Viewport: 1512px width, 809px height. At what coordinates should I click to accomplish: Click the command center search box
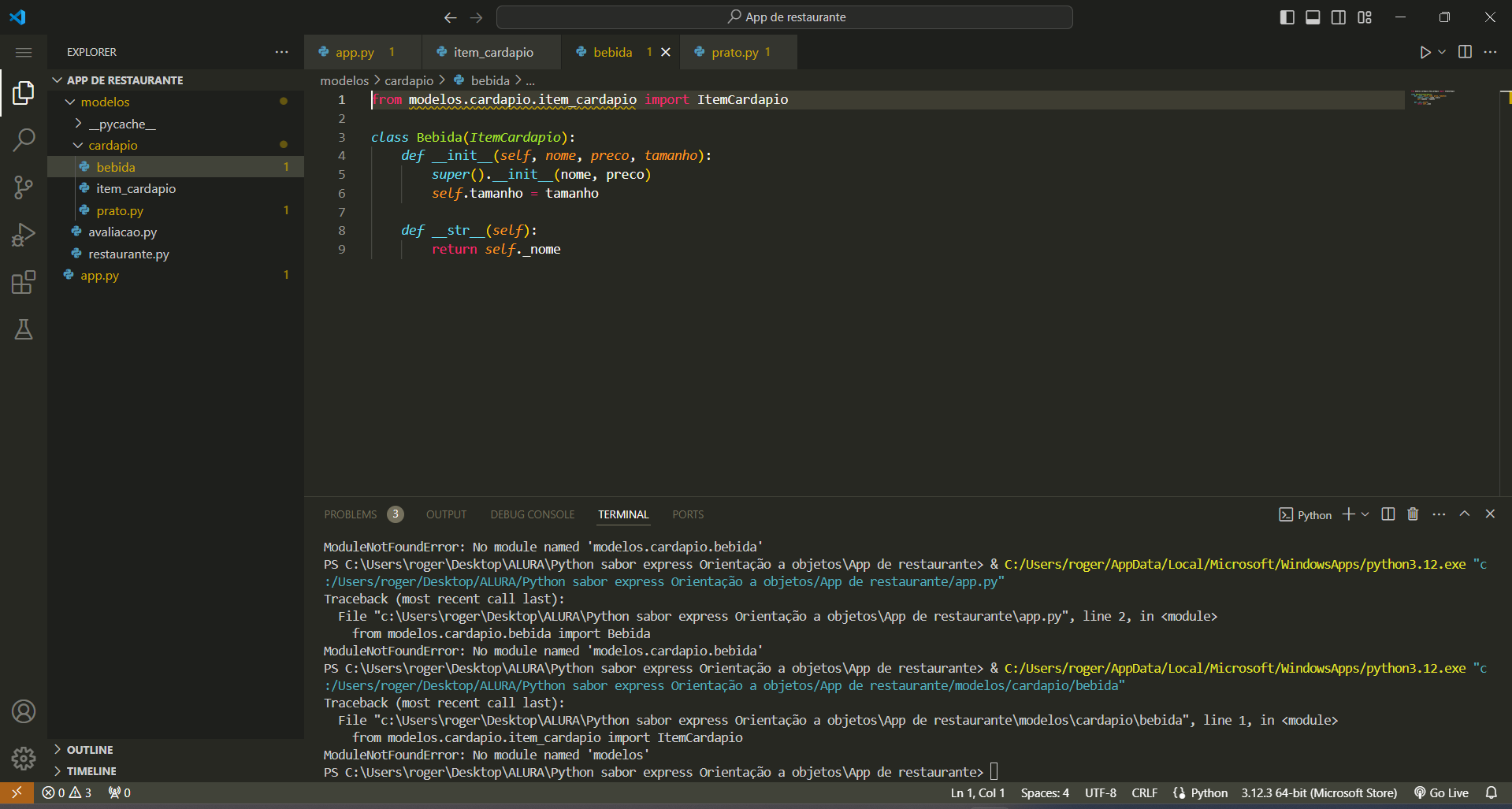(x=785, y=17)
